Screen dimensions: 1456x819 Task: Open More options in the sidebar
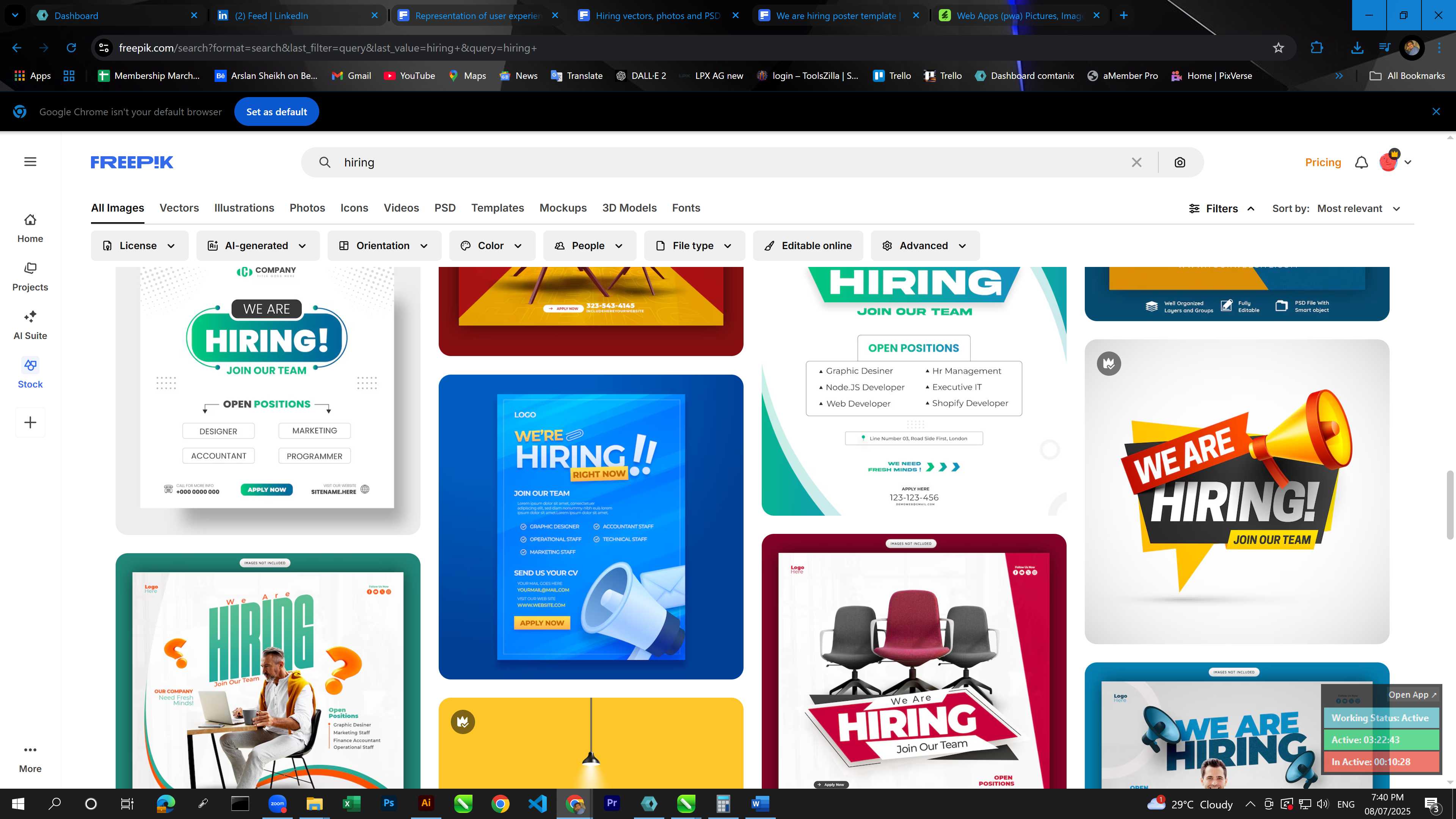pyautogui.click(x=30, y=758)
